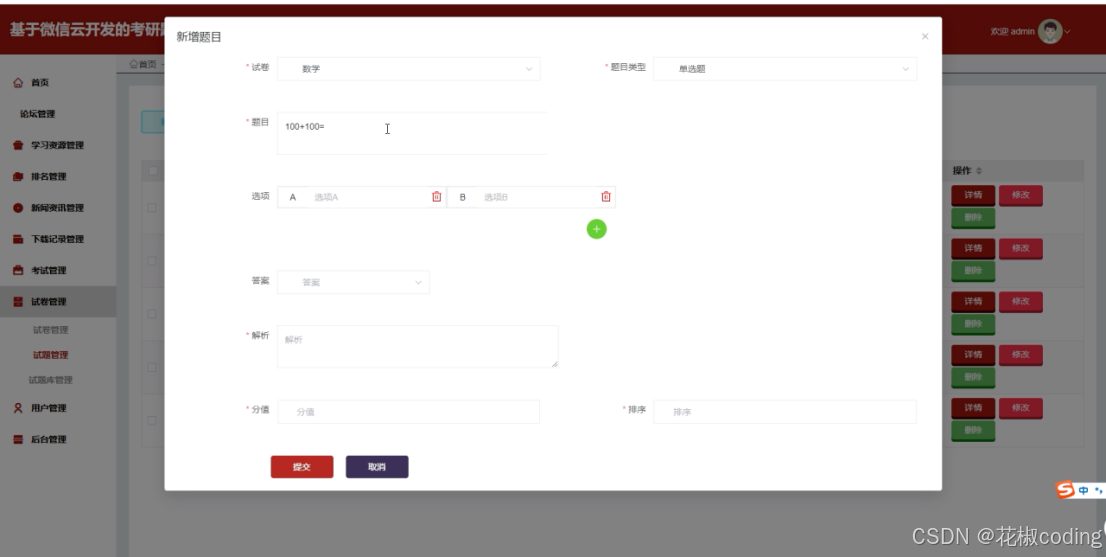The height and width of the screenshot is (557, 1106).
Task: Click 修改 in the last table row
Action: tap(1021, 408)
